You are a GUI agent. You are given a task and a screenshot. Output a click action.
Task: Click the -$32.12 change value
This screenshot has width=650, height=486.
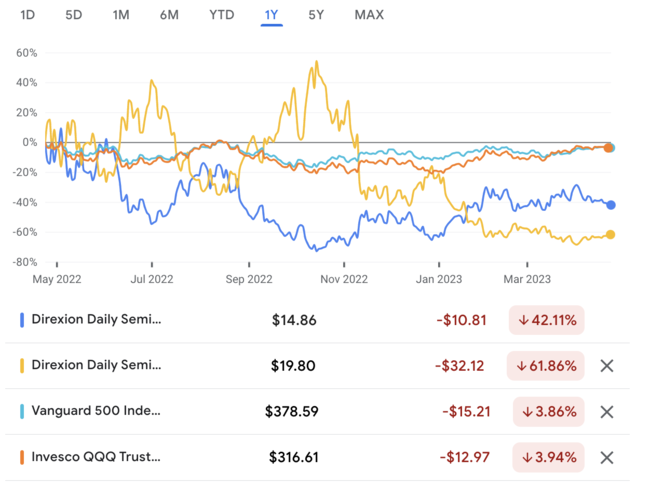coord(459,366)
